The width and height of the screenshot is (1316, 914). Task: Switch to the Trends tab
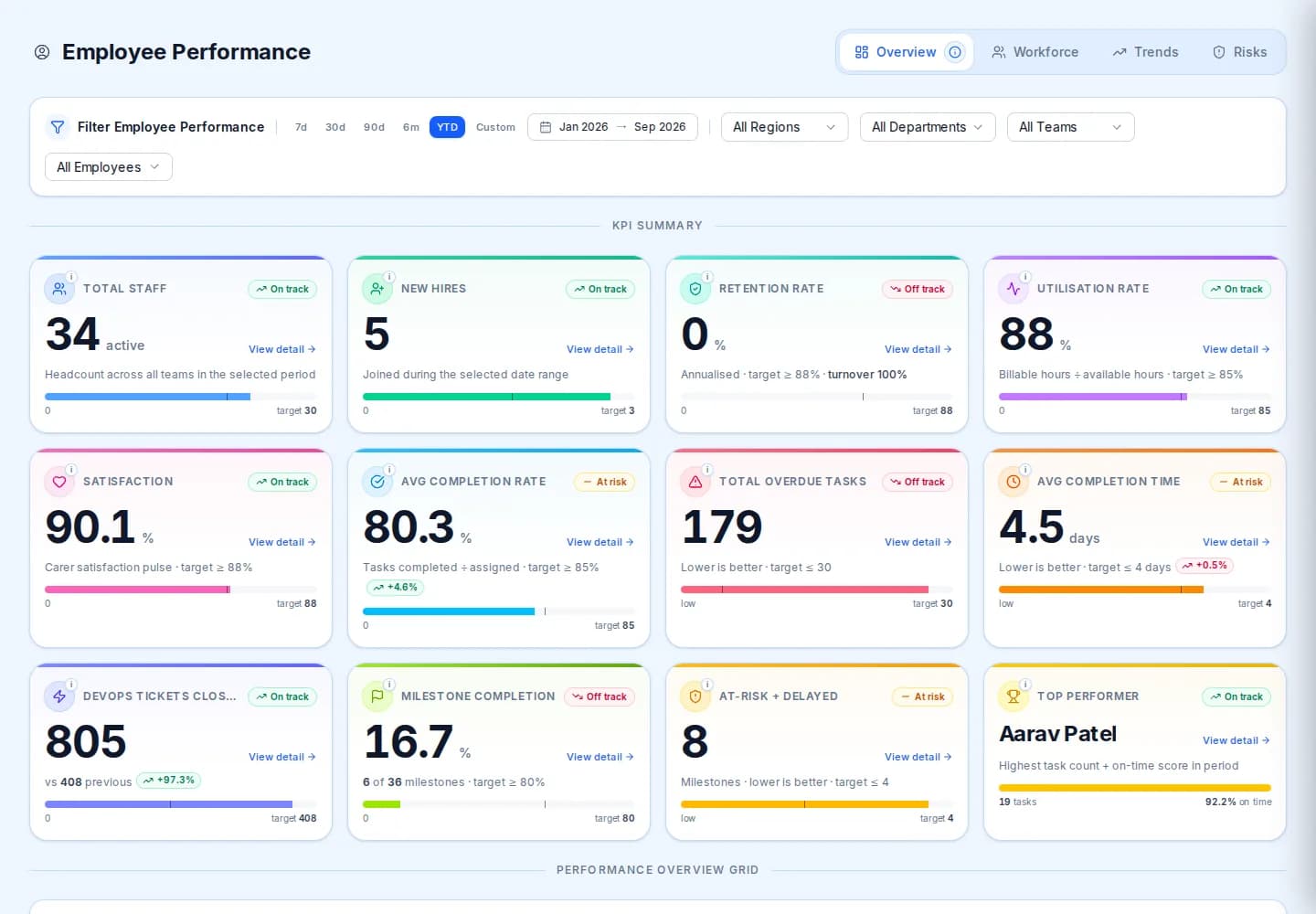[x=1145, y=52]
